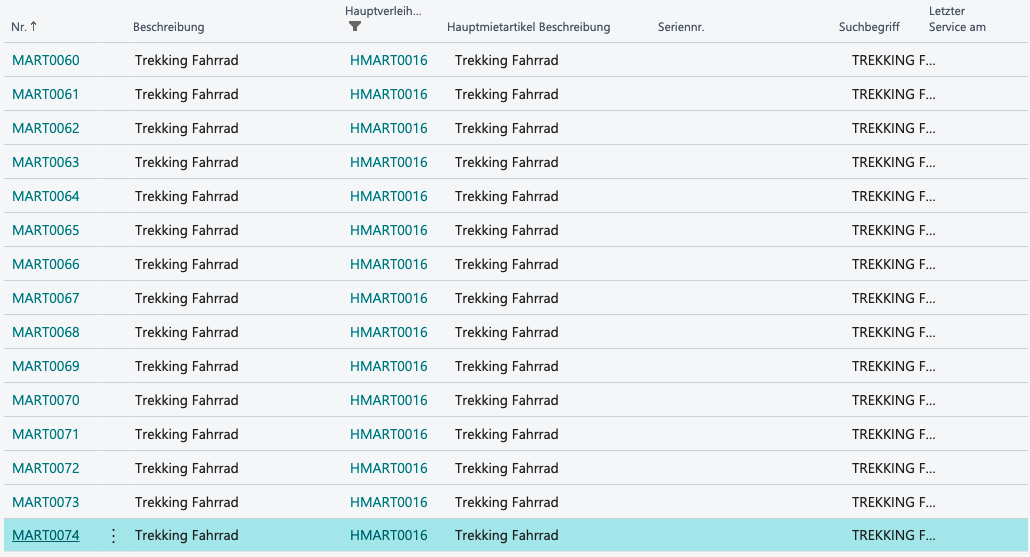Open record MART0072
1030x557 pixels.
(x=45, y=468)
